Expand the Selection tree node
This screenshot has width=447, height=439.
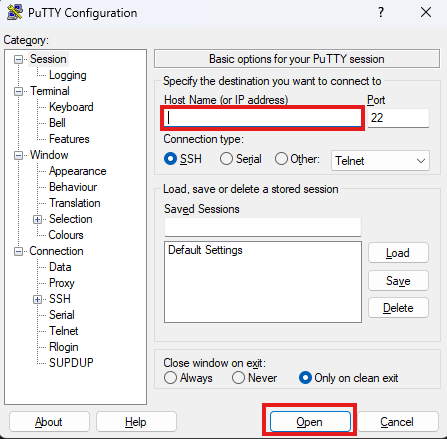coord(37,219)
